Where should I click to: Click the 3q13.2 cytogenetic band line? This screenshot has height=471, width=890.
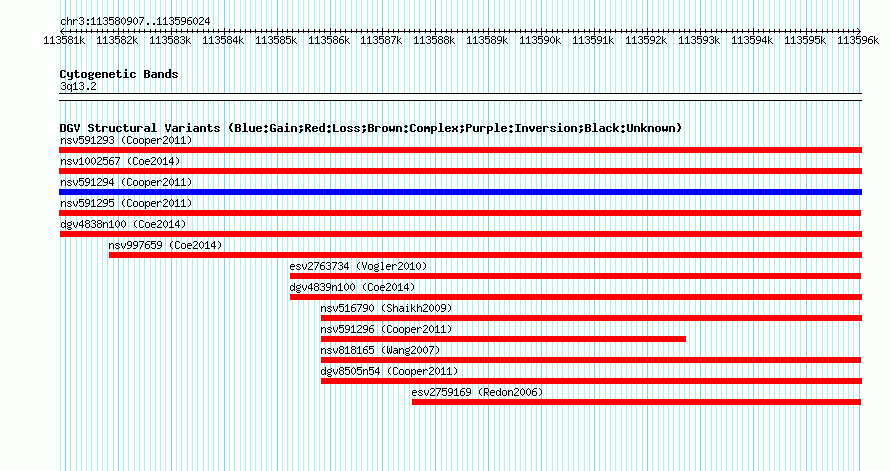coord(460,97)
